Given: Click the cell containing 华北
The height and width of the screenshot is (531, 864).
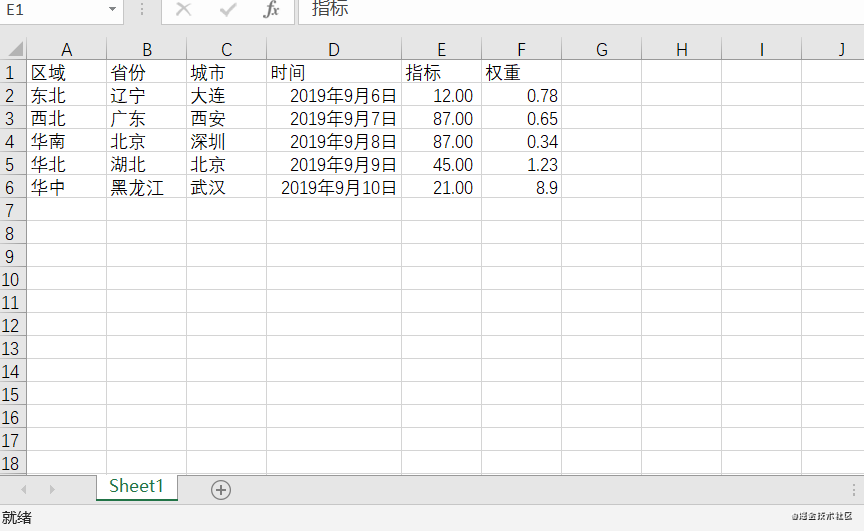Looking at the screenshot, I should (x=67, y=164).
